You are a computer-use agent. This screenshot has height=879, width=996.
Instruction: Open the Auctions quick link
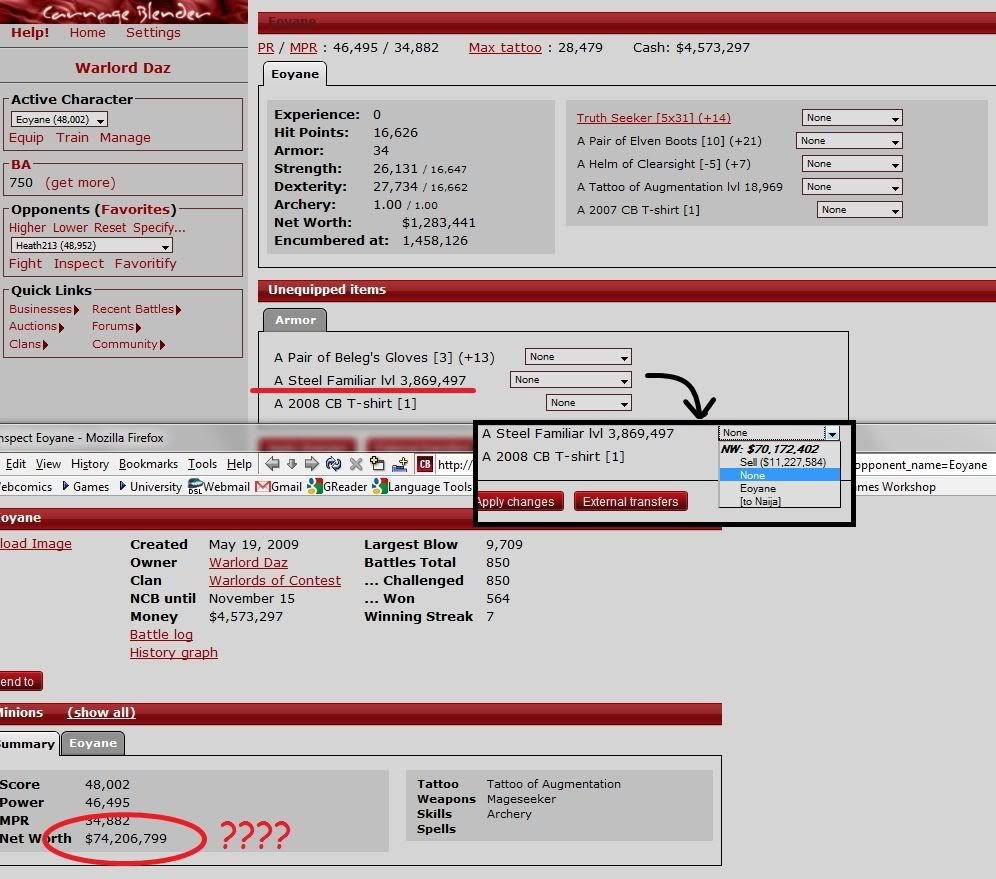36,326
